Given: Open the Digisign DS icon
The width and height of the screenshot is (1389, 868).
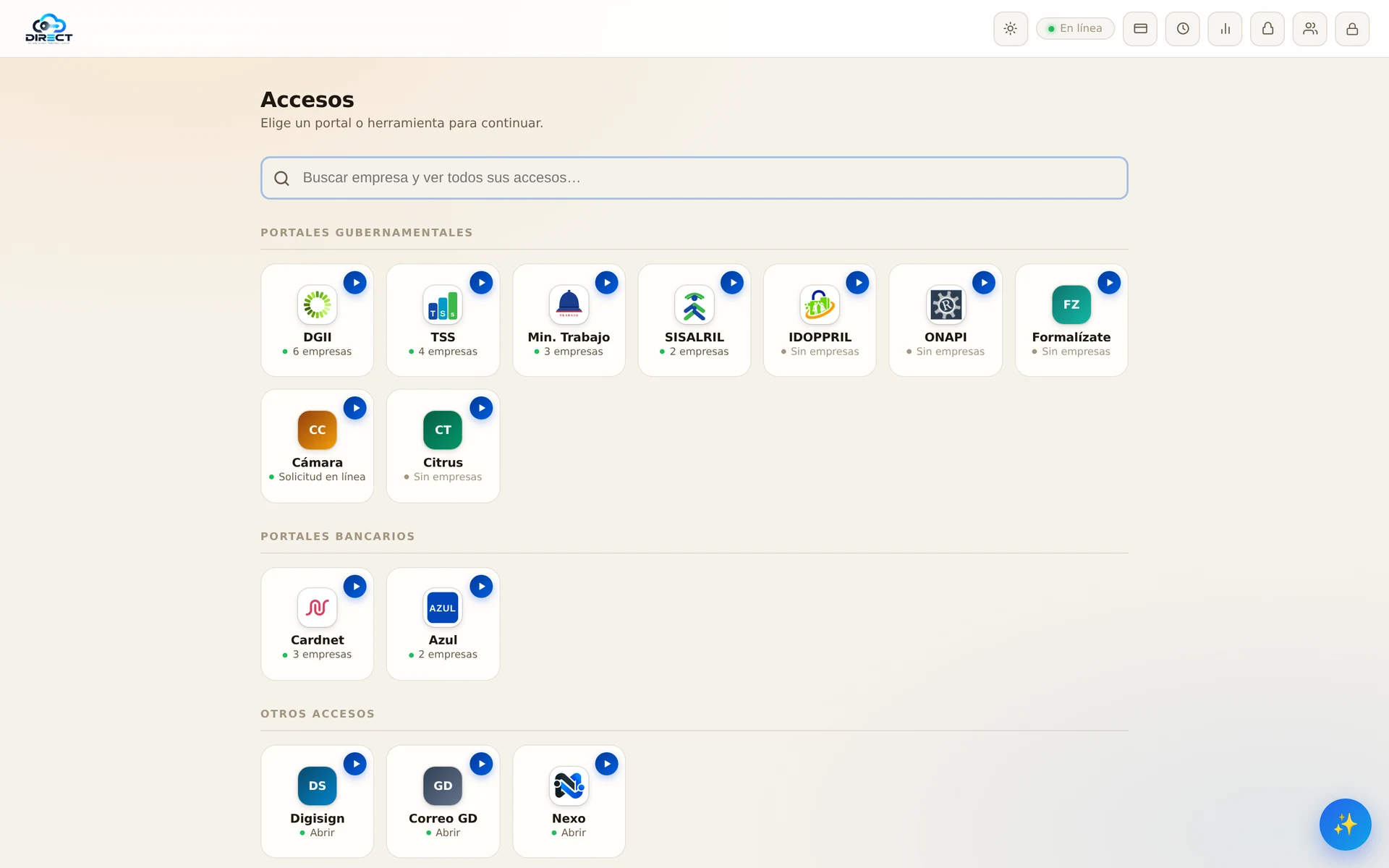Looking at the screenshot, I should [x=318, y=786].
